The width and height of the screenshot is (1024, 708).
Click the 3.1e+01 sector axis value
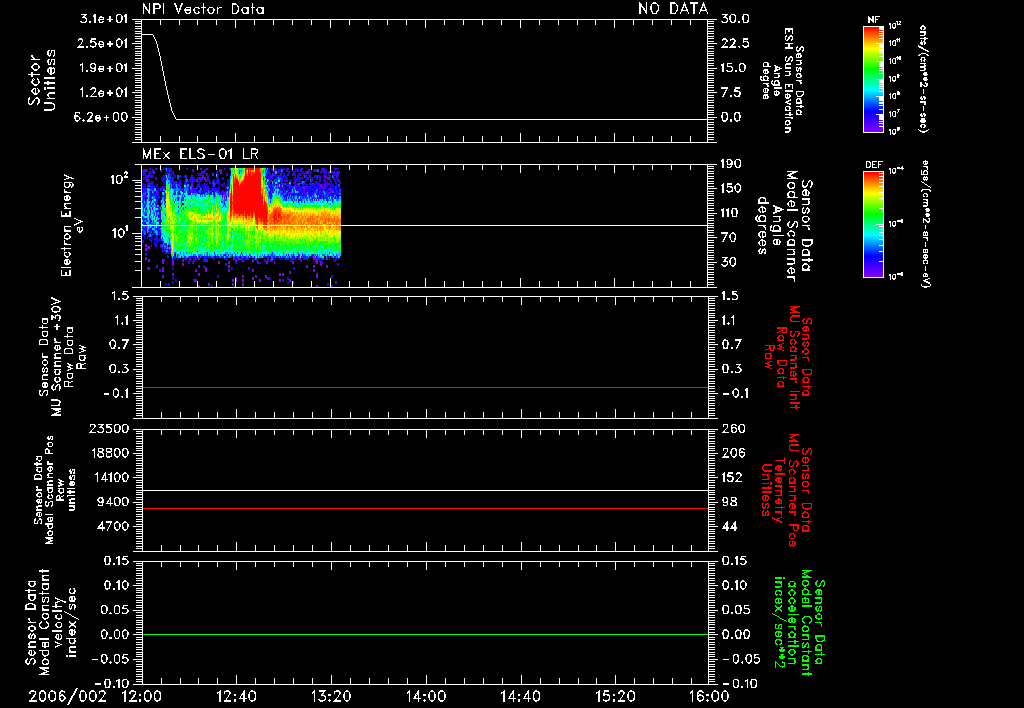(104, 19)
